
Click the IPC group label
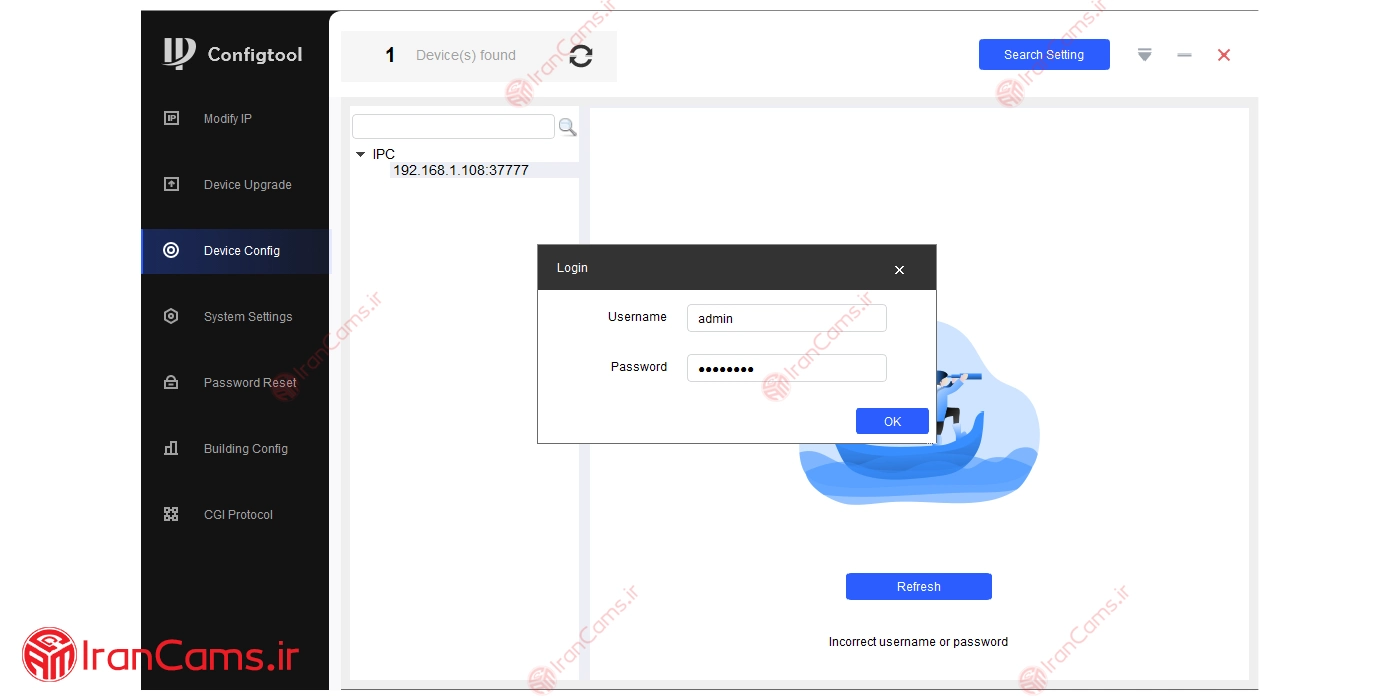tap(384, 154)
